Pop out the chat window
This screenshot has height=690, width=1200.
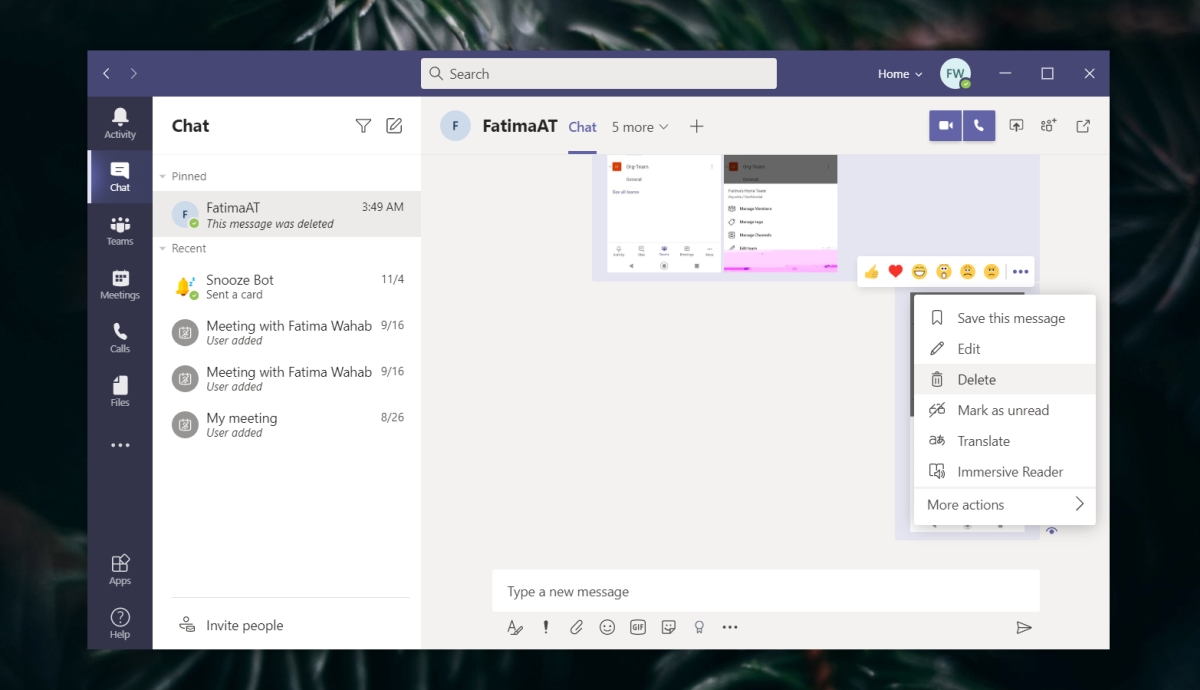pos(1083,126)
